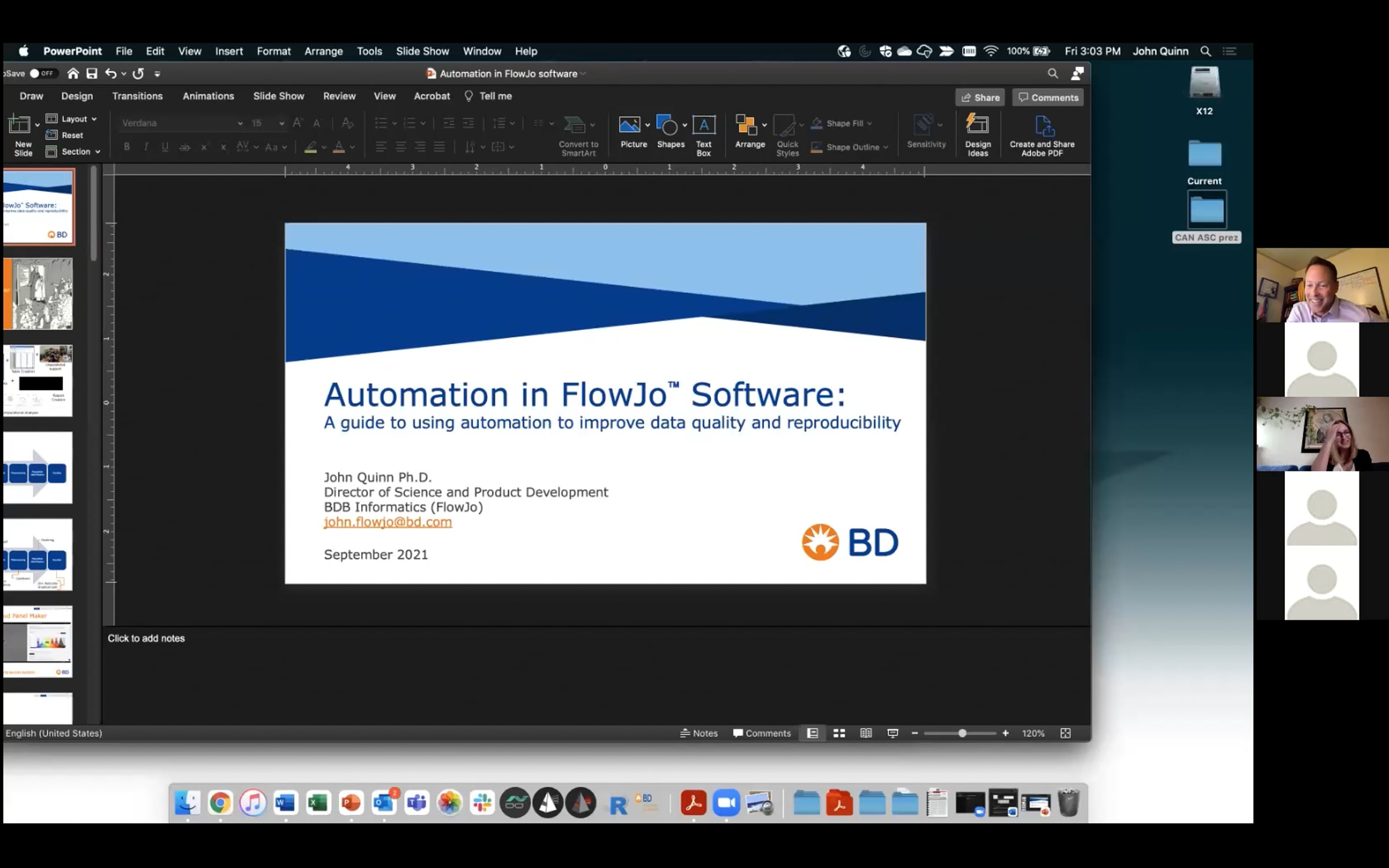The width and height of the screenshot is (1389, 868).
Task: Click the Home icon in PowerPoint's title bar
Action: pos(73,73)
